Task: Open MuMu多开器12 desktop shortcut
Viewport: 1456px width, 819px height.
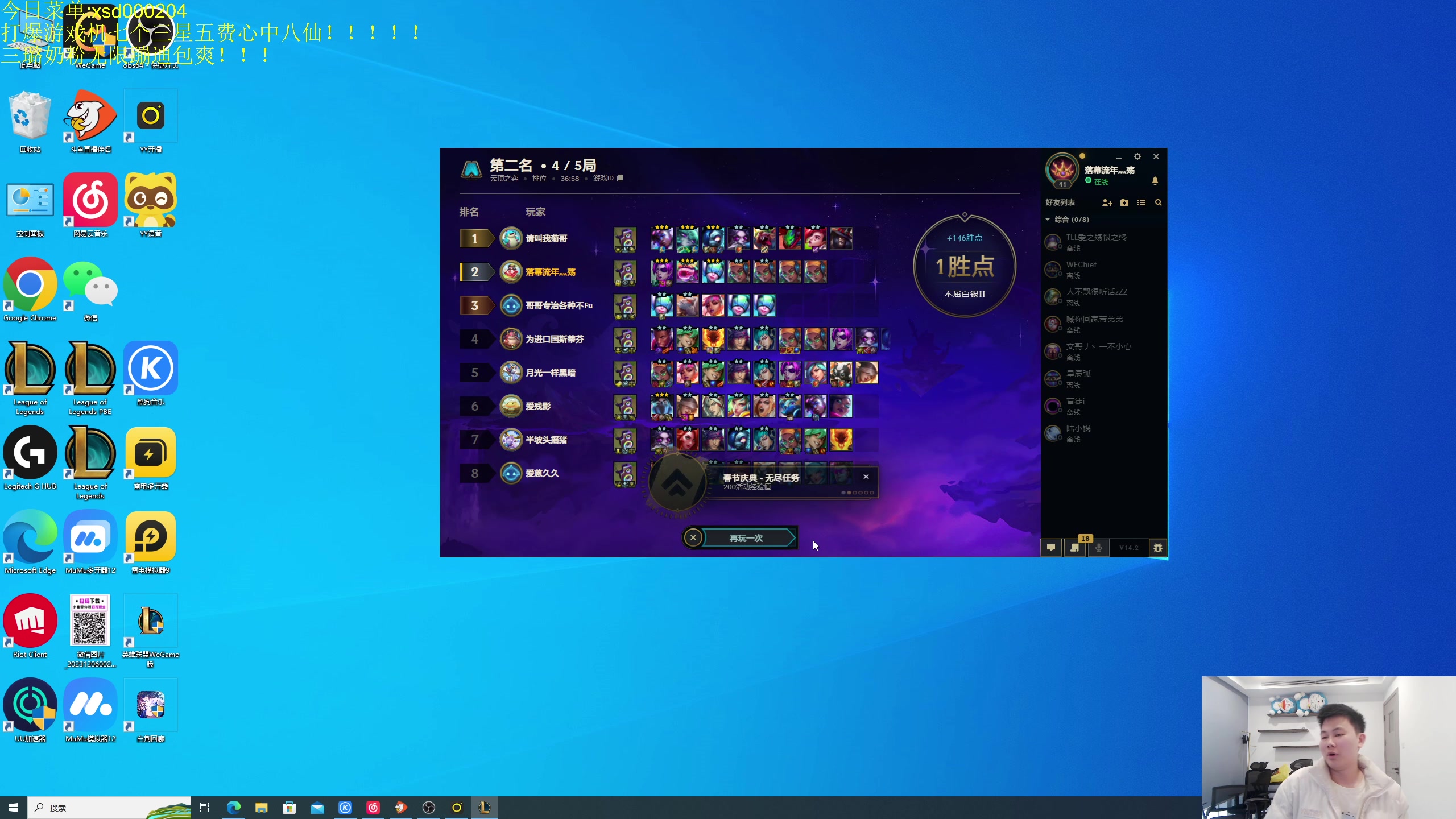Action: 90,543
